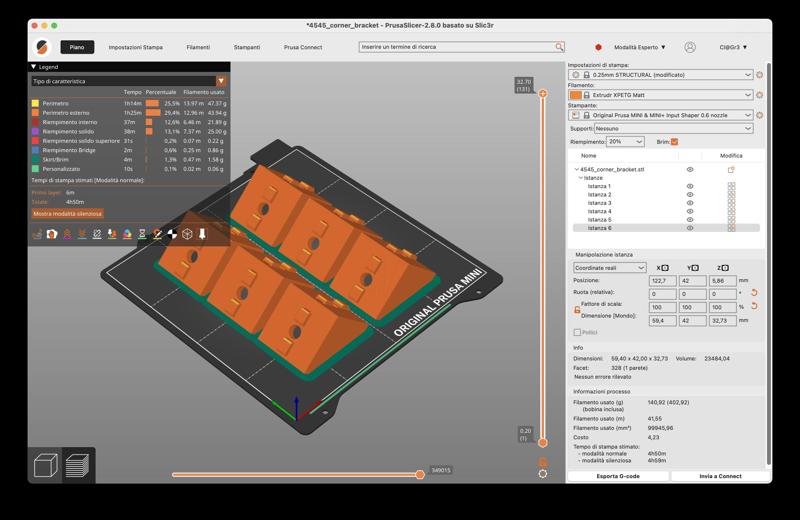Open the Filamenti tab
This screenshot has height=520, width=800.
[x=198, y=47]
